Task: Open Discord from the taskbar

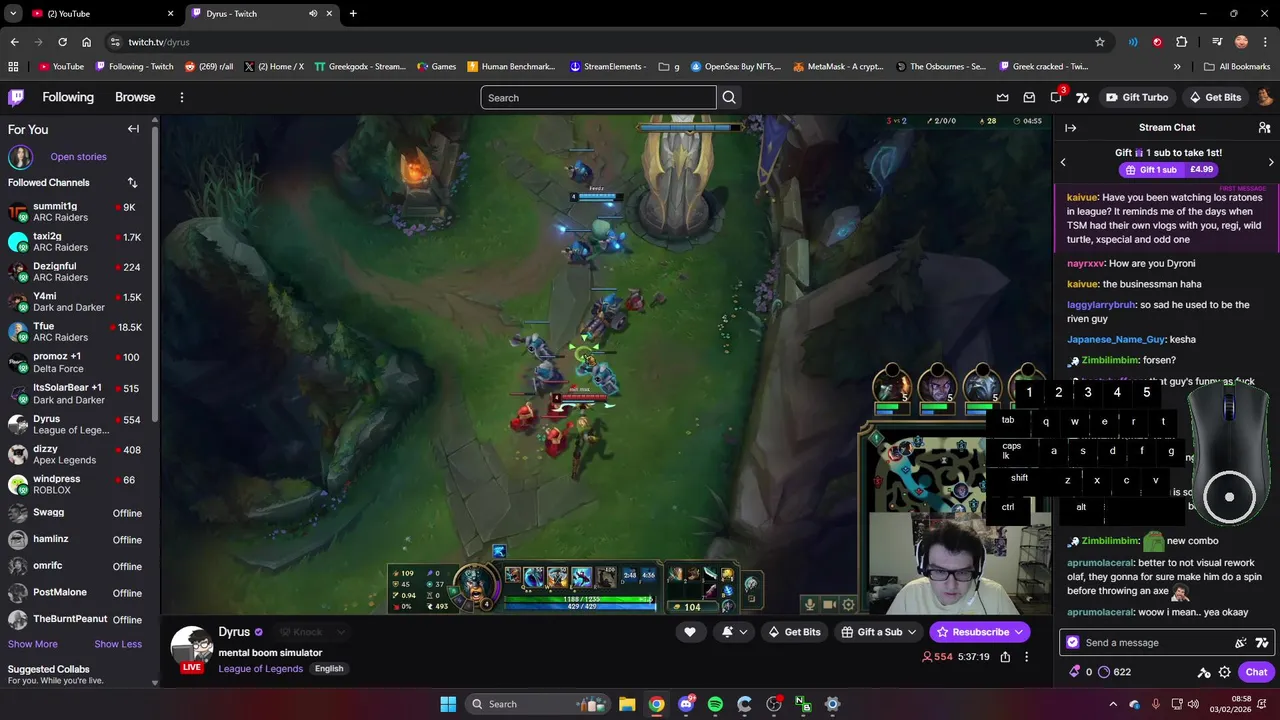Action: (x=686, y=704)
